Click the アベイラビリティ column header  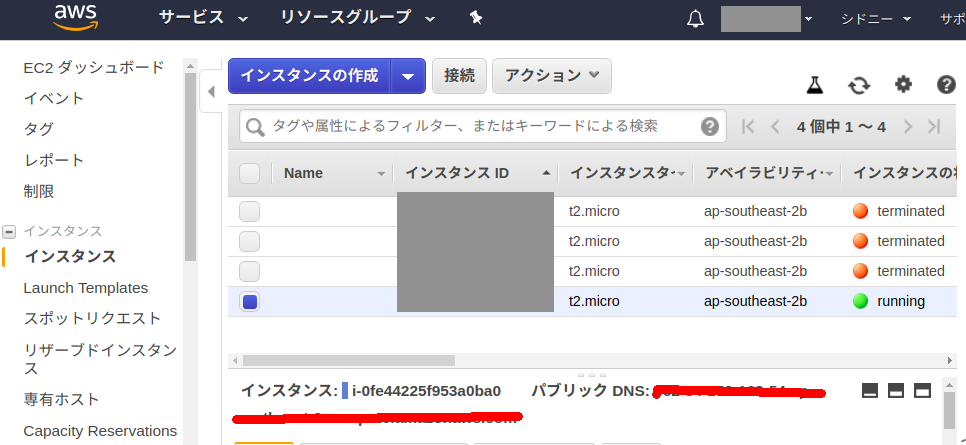[766, 174]
